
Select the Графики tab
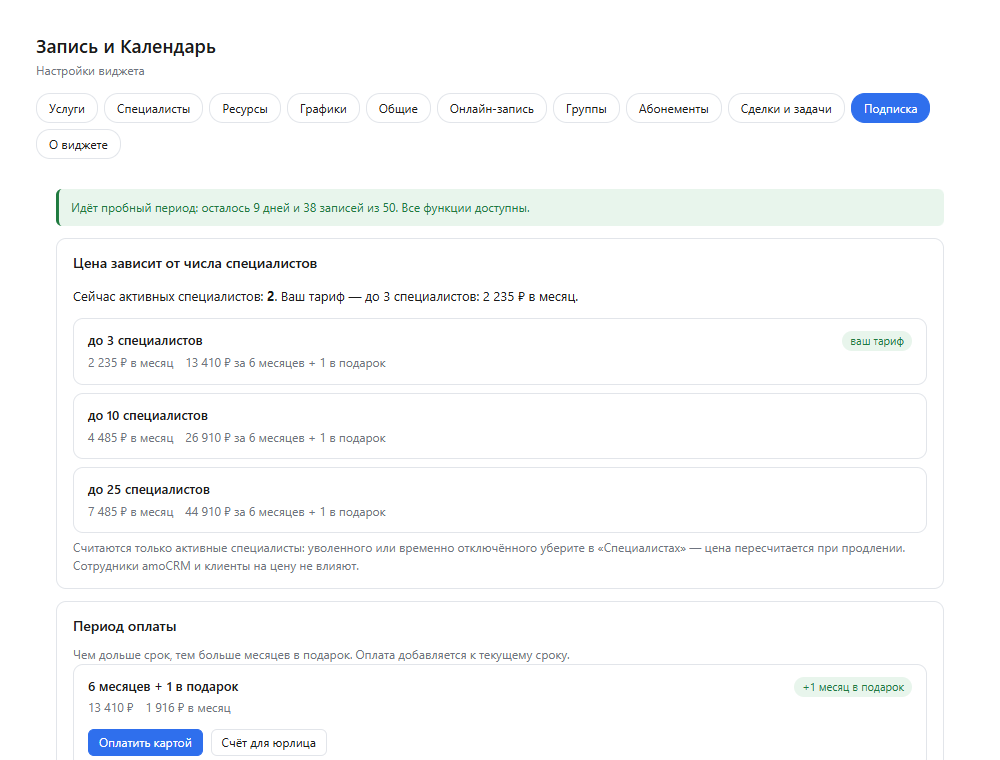click(x=323, y=108)
